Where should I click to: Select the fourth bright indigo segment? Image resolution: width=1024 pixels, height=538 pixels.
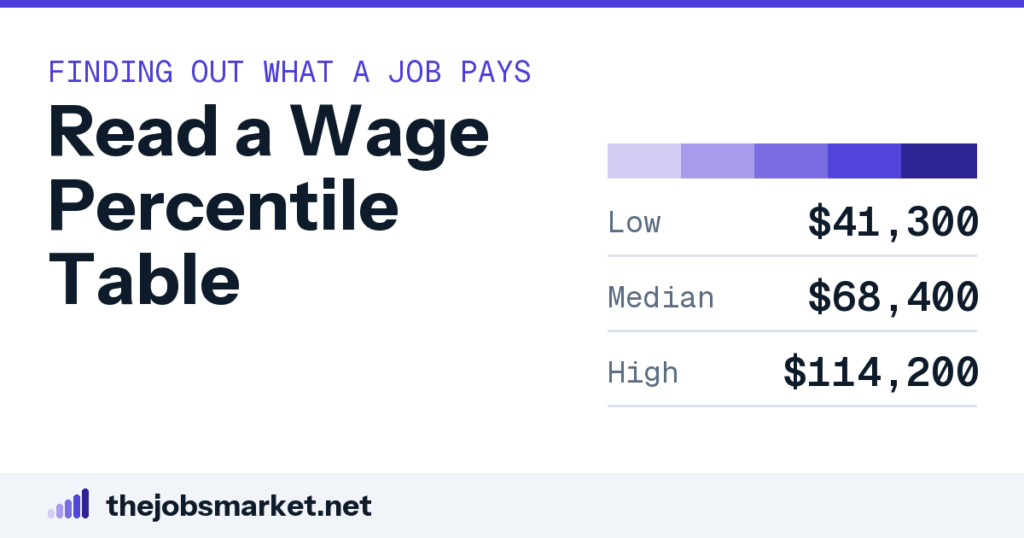pyautogui.click(x=864, y=161)
